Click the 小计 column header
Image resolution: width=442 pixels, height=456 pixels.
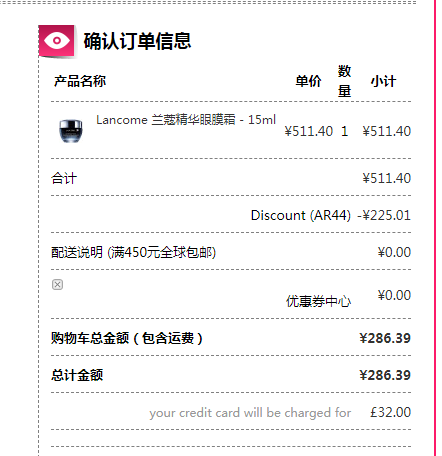point(383,81)
